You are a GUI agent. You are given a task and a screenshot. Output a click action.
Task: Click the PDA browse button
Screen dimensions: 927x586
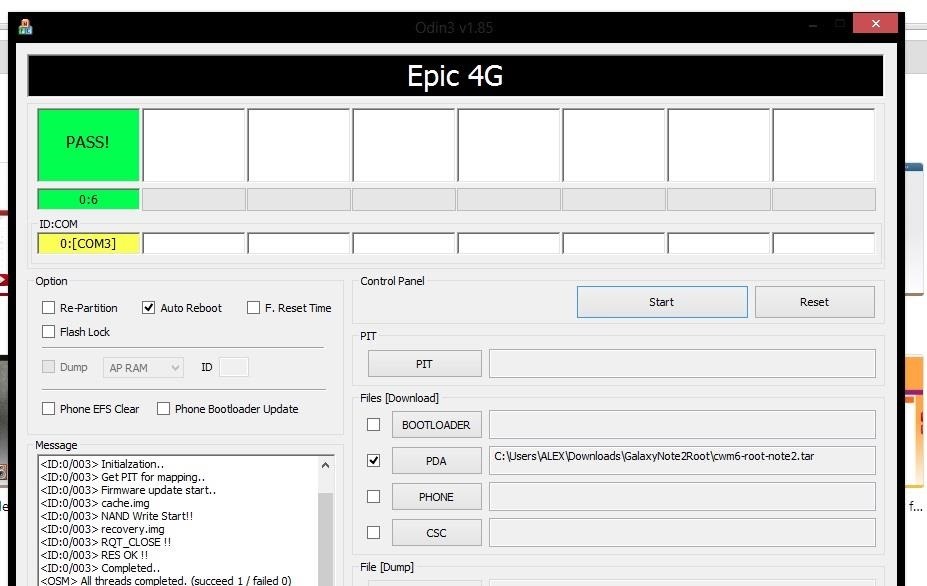tap(436, 461)
